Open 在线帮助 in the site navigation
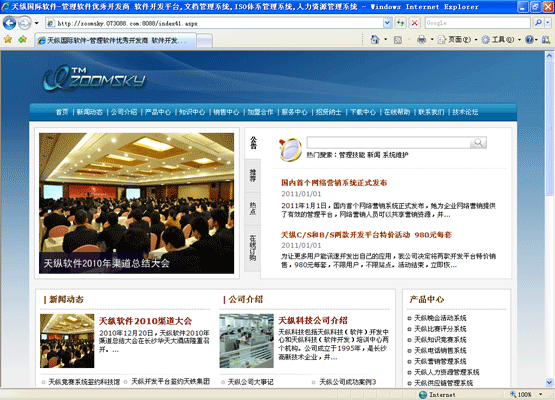The image size is (555, 400). pyautogui.click(x=397, y=112)
